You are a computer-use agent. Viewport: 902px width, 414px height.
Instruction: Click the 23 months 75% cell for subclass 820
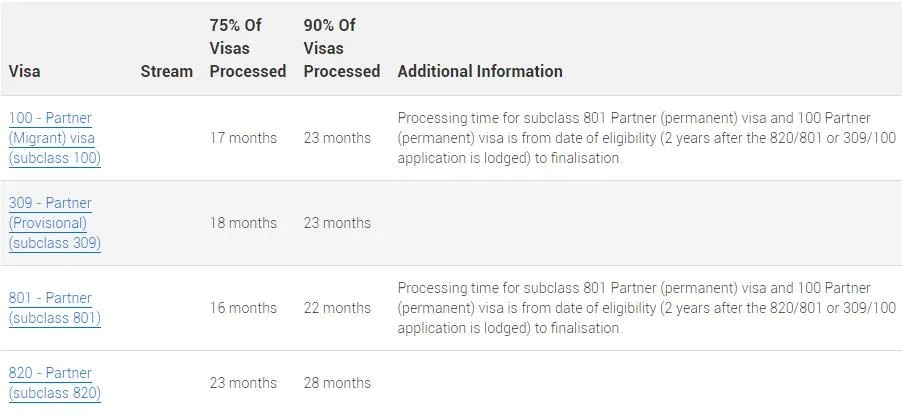click(243, 383)
